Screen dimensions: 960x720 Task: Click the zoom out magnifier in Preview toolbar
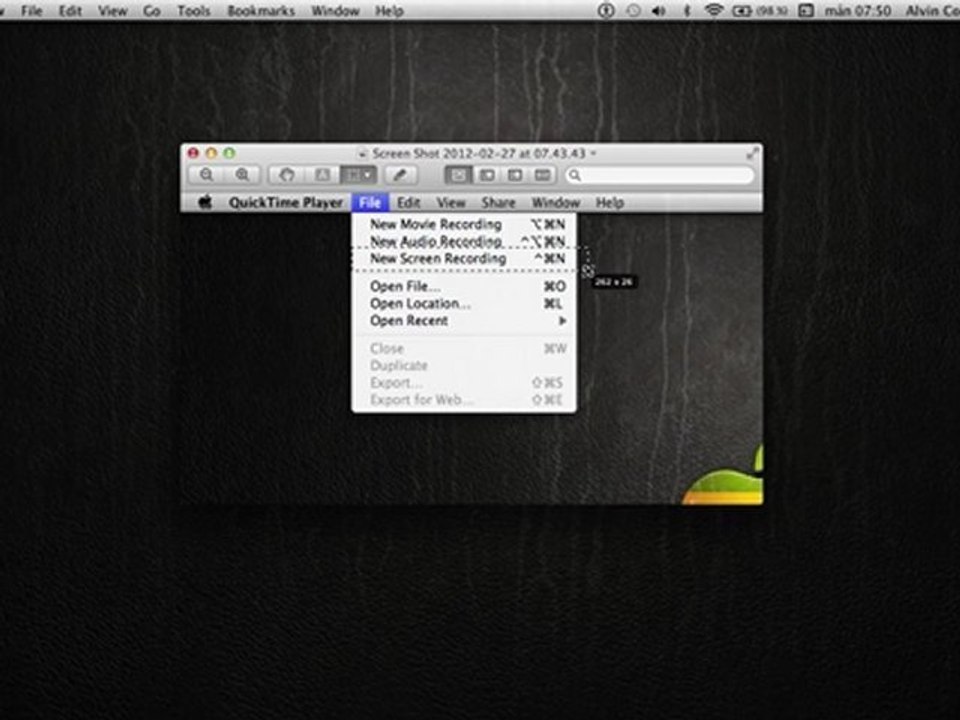[207, 175]
